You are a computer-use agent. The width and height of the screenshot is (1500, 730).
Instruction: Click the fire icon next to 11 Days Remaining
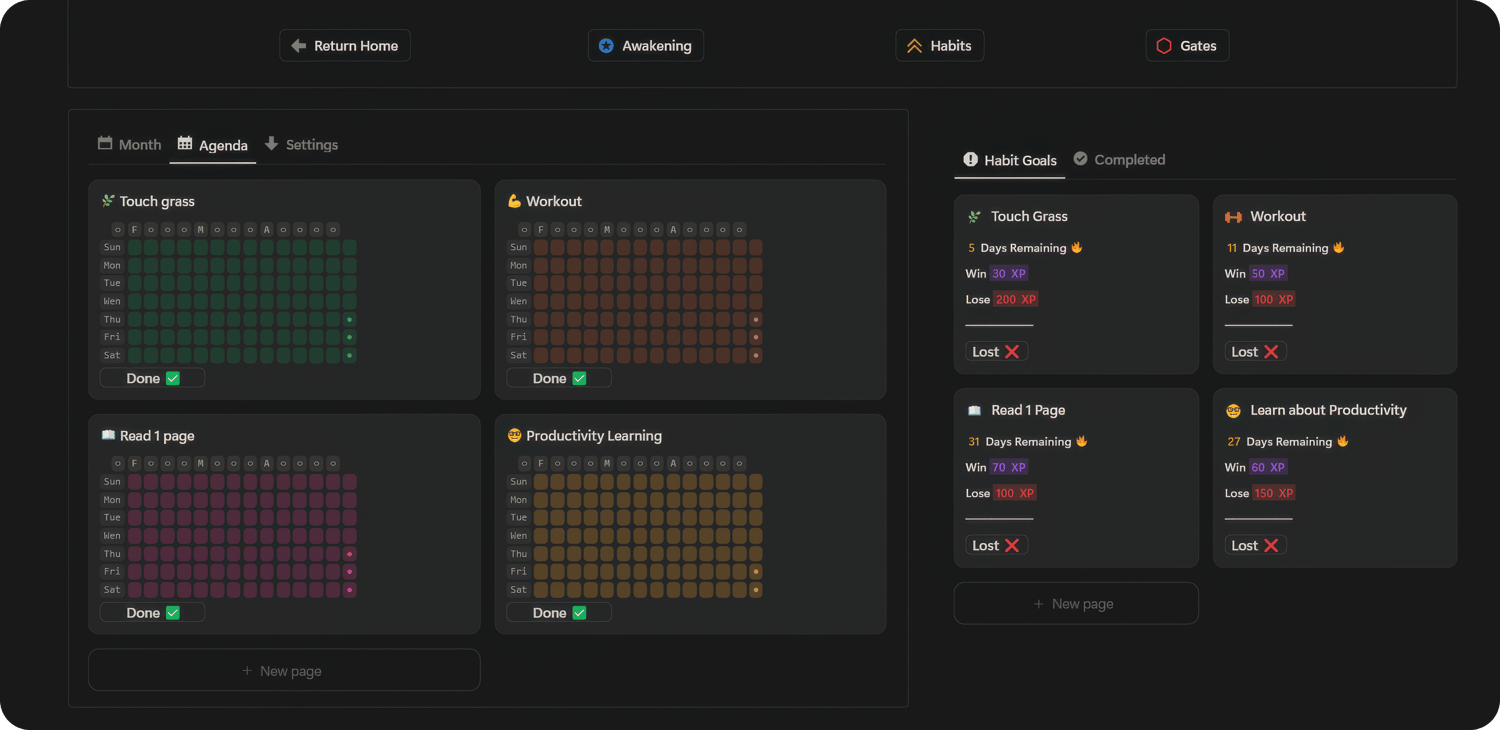[x=1339, y=247]
